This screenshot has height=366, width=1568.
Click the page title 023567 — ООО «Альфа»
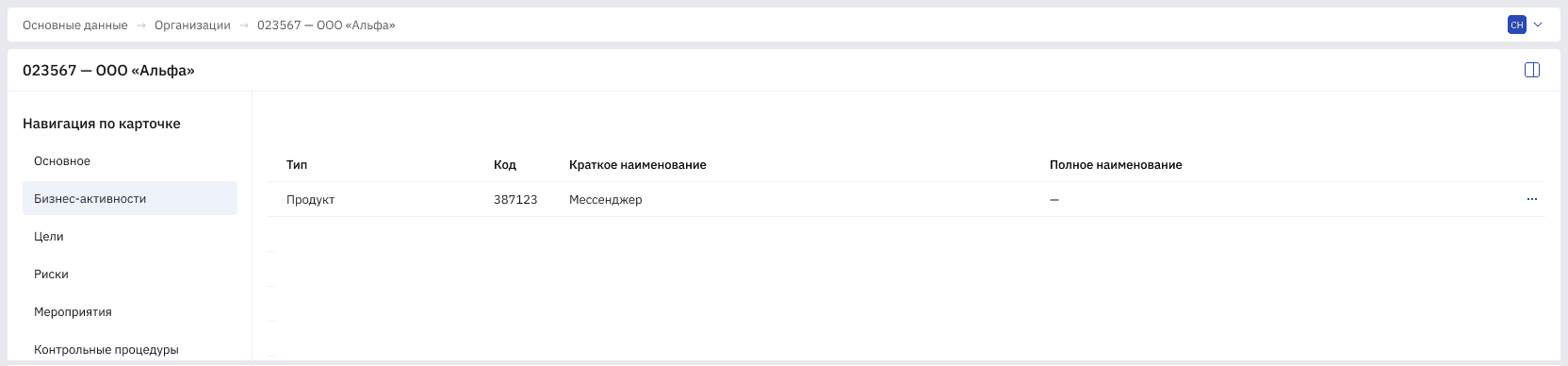(x=108, y=71)
